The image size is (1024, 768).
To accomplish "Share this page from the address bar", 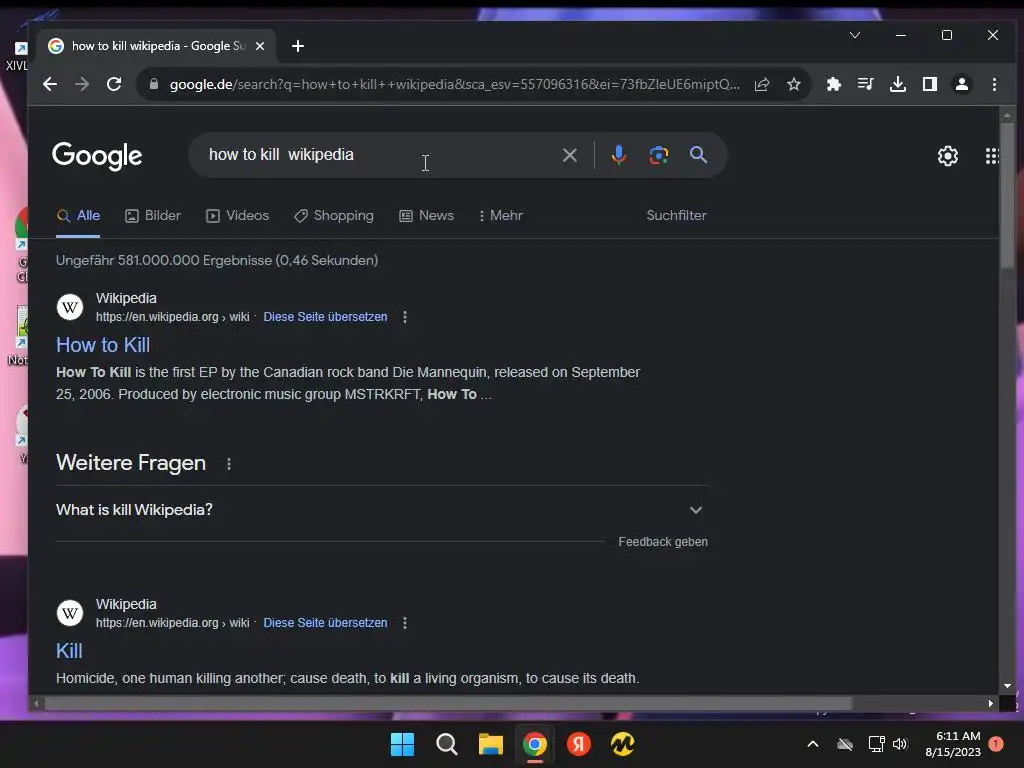I will click(761, 84).
